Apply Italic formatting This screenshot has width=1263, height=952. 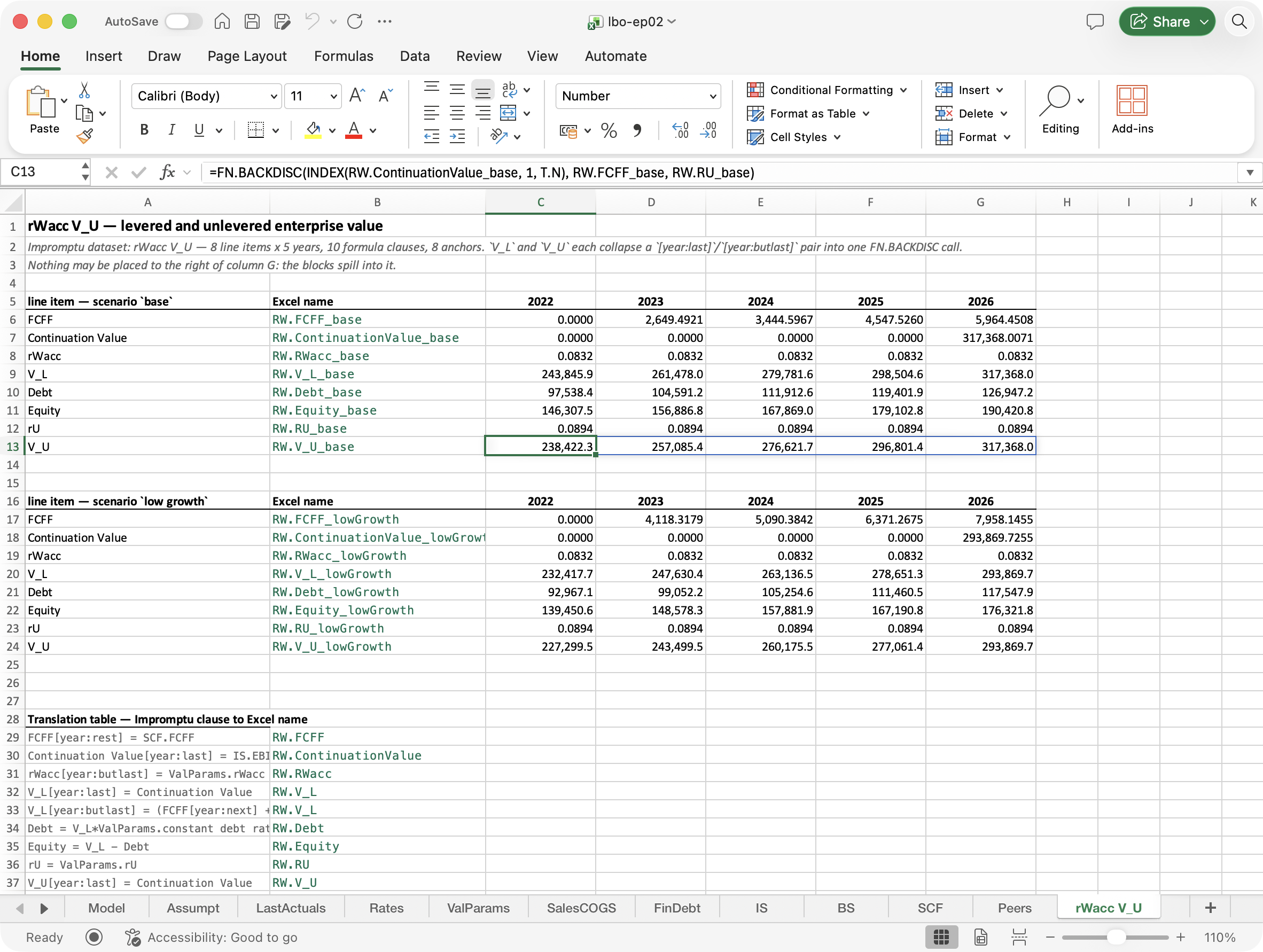[171, 130]
